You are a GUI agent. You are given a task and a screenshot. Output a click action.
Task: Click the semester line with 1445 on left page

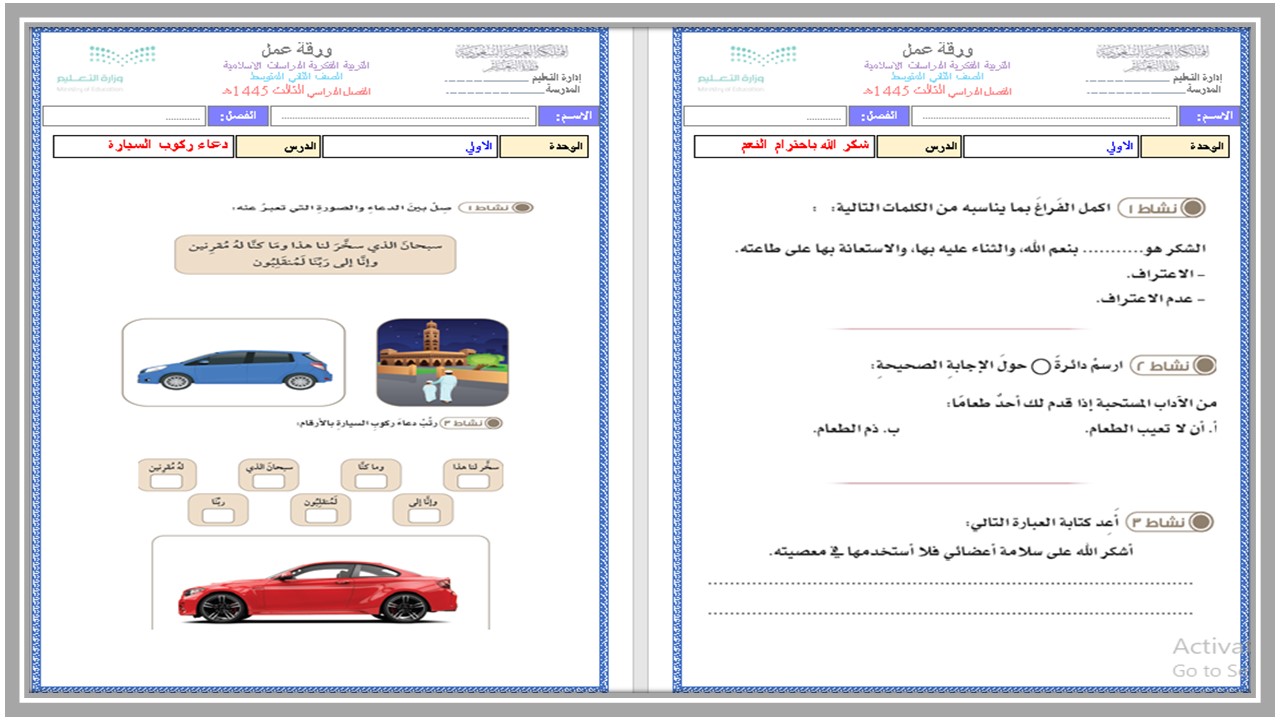[x=297, y=90]
